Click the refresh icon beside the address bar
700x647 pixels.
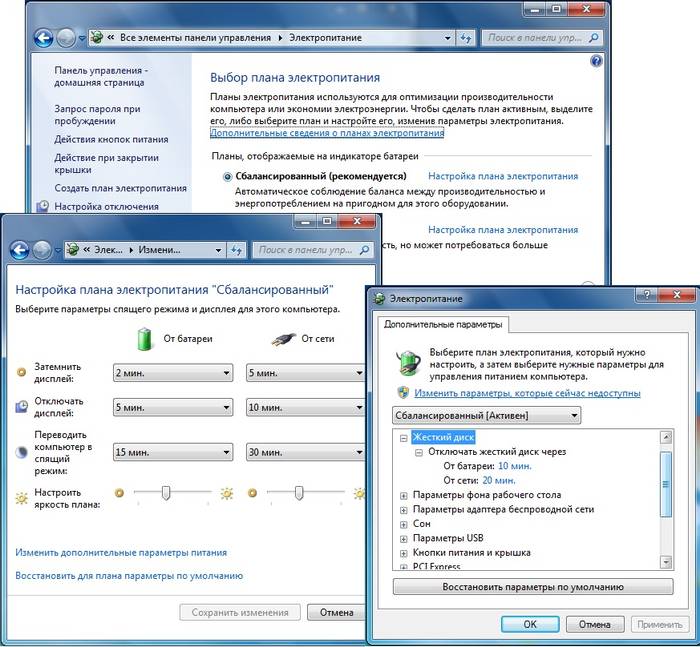coord(464,38)
